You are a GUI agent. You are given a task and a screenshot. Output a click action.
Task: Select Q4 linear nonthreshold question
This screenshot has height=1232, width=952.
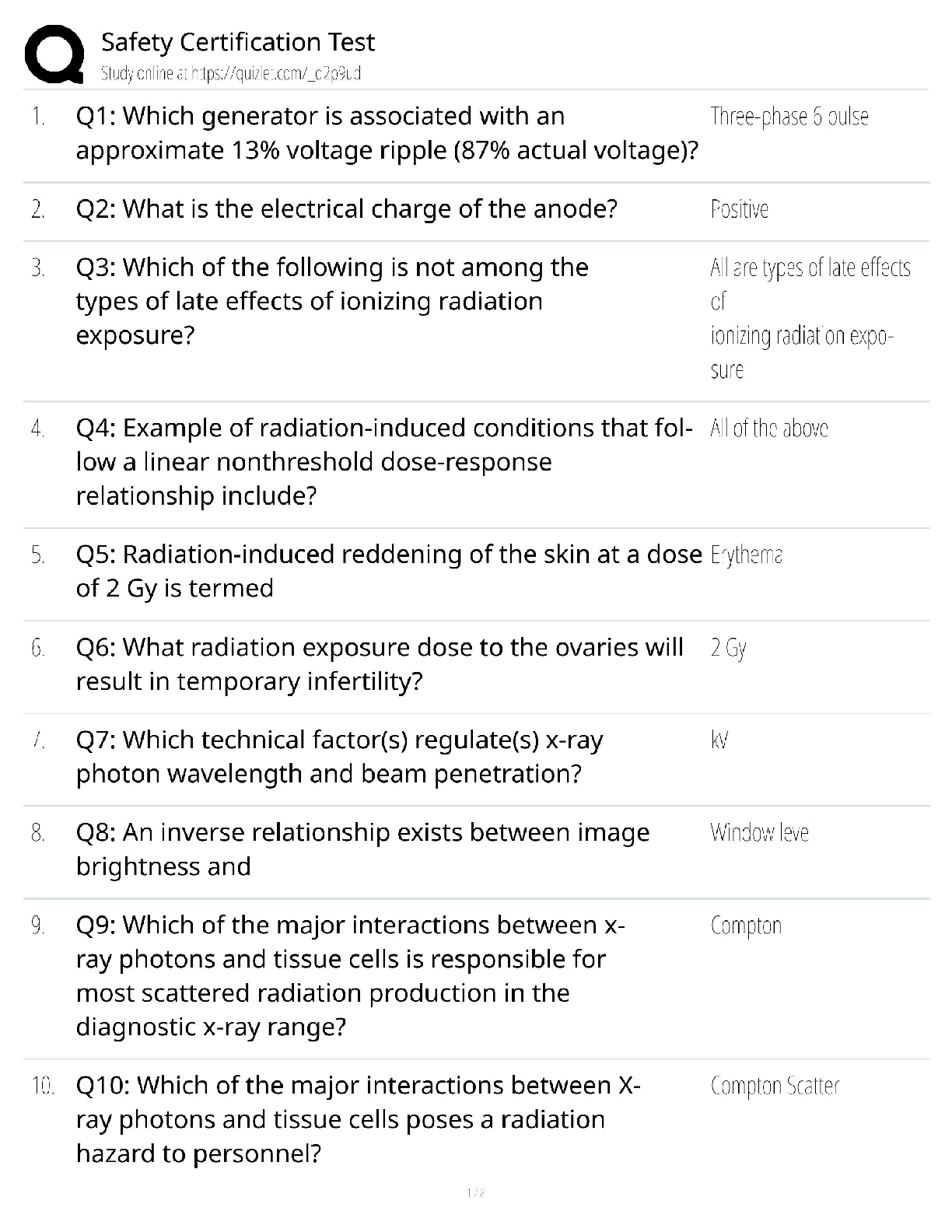point(383,462)
